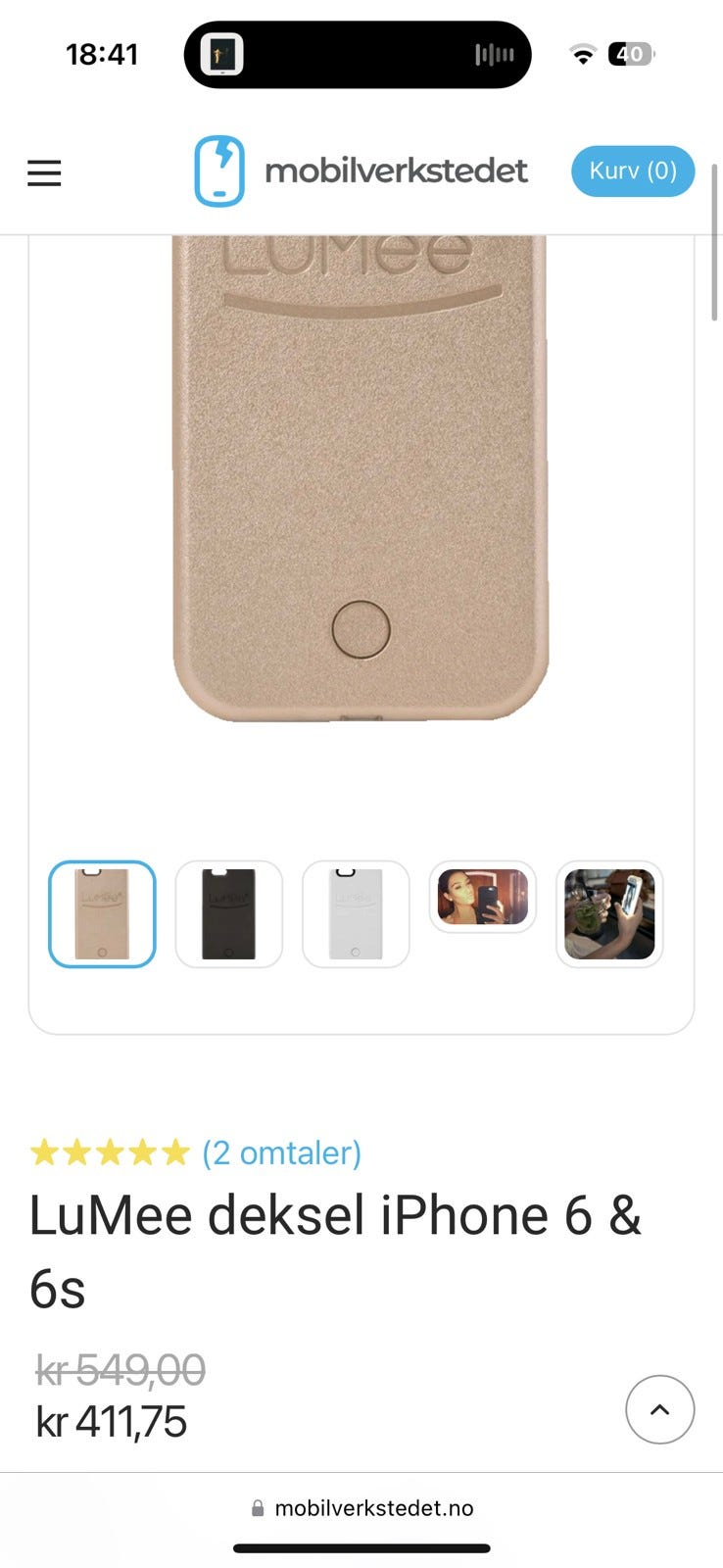Tap the mobilverkstedet wordmark text
723x1568 pixels.
pos(396,171)
